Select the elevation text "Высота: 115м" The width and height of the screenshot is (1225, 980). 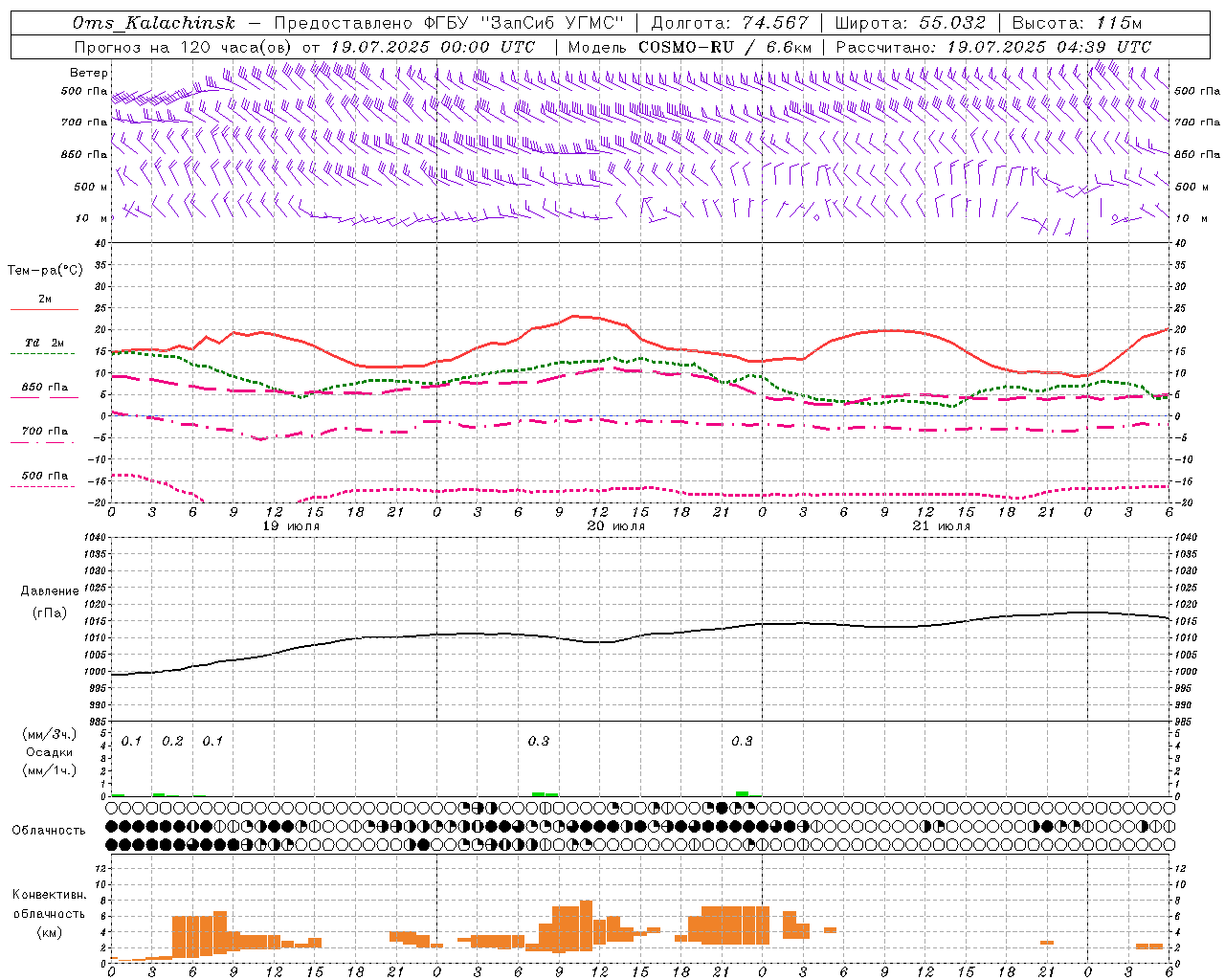click(1077, 23)
